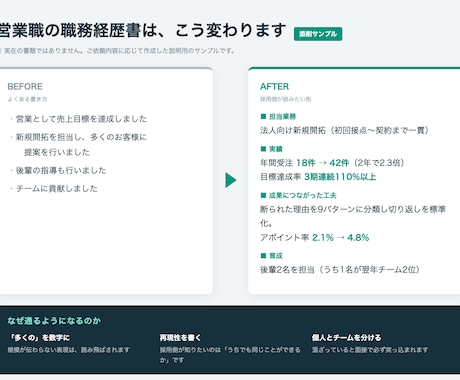The image size is (460, 380).
Task: Click the heading 再現性を書く
Action: 180,338
